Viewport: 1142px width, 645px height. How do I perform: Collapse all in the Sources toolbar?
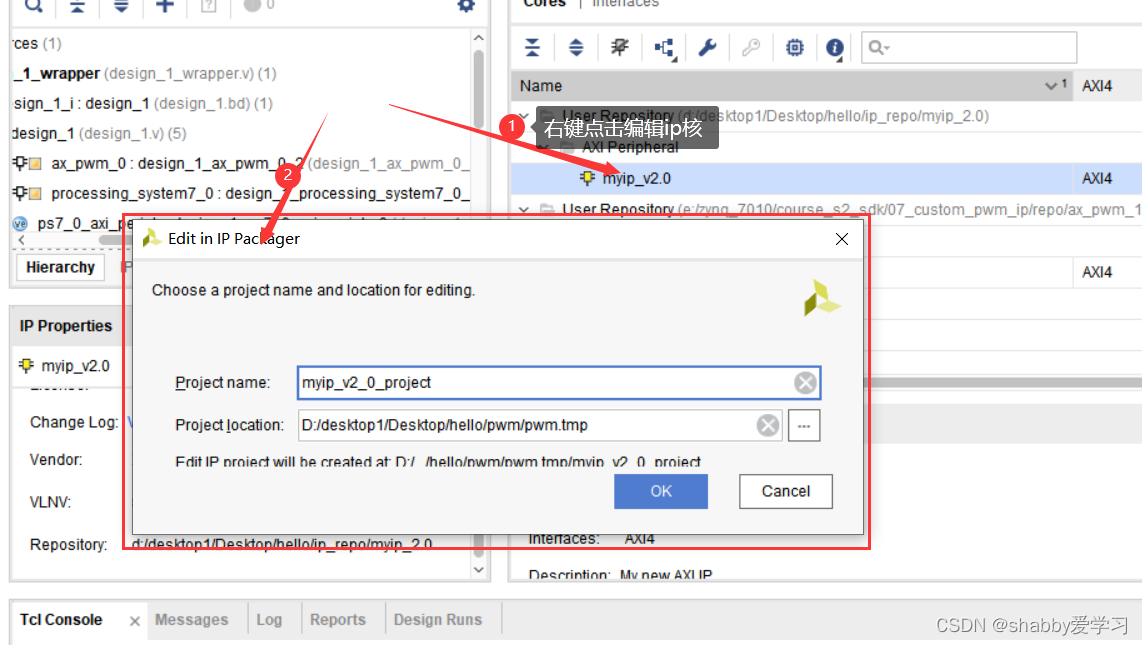[77, 6]
